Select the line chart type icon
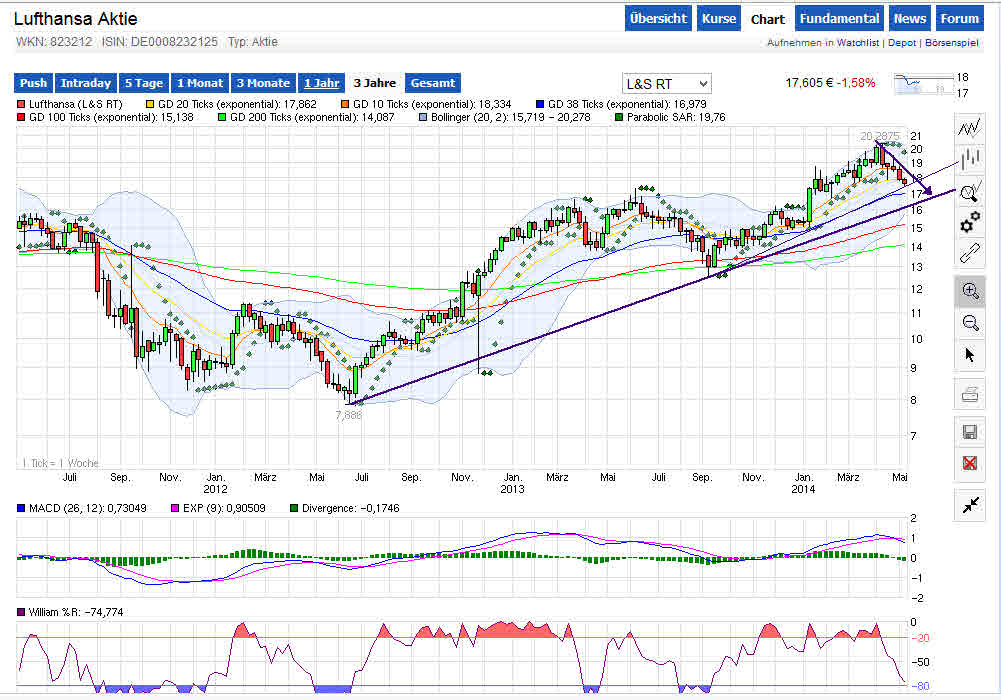 coord(969,128)
